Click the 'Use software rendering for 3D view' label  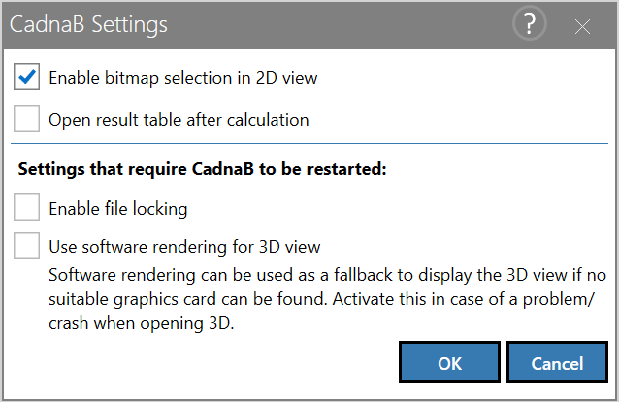tap(184, 247)
